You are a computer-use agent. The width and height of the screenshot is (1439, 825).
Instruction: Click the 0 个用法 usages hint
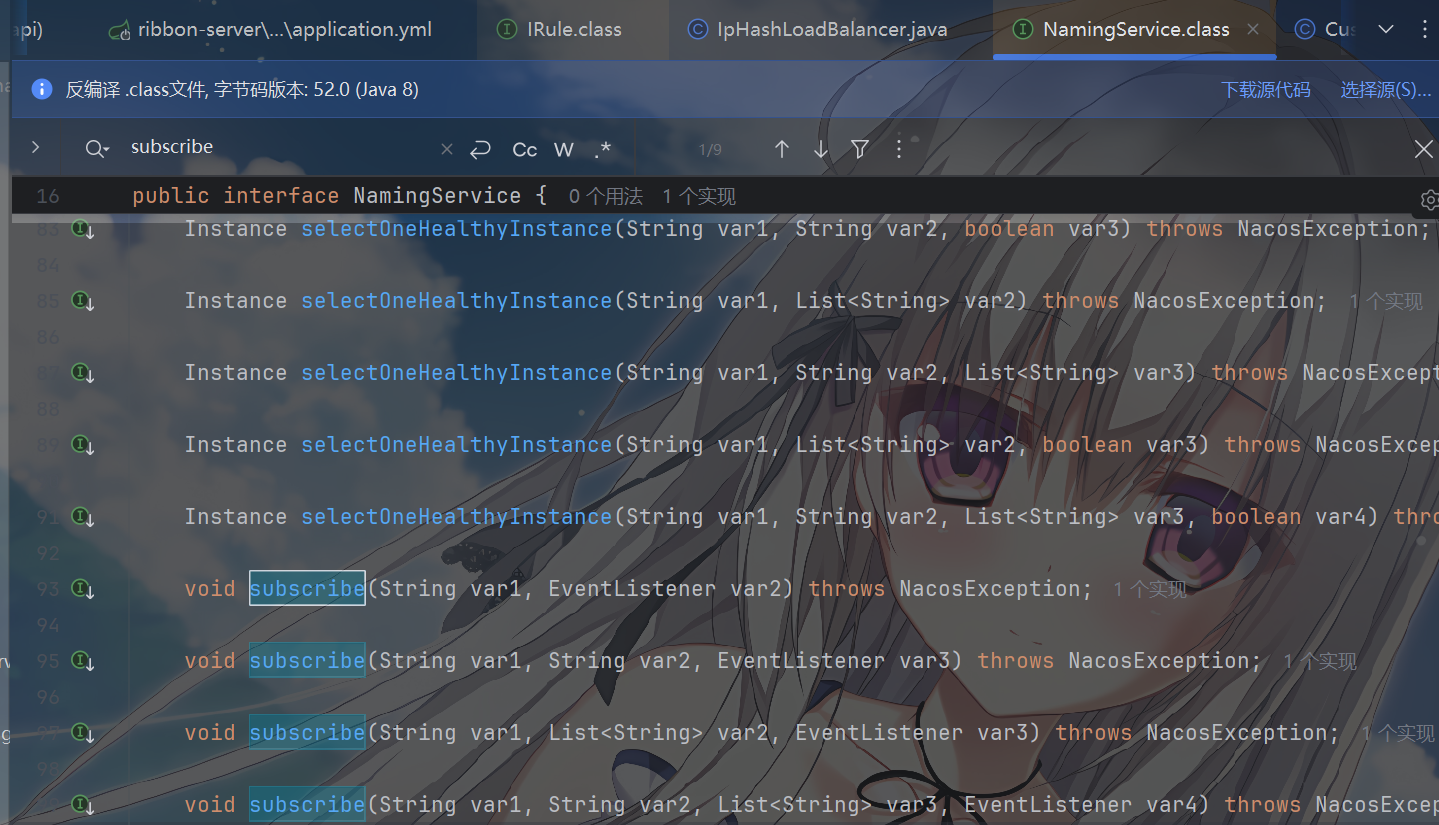coord(606,197)
